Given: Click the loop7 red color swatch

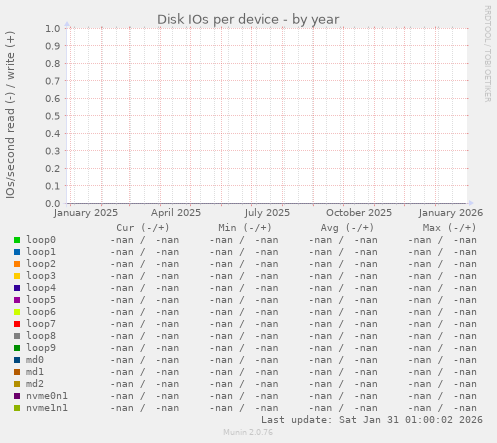Looking at the screenshot, I should click(17, 324).
